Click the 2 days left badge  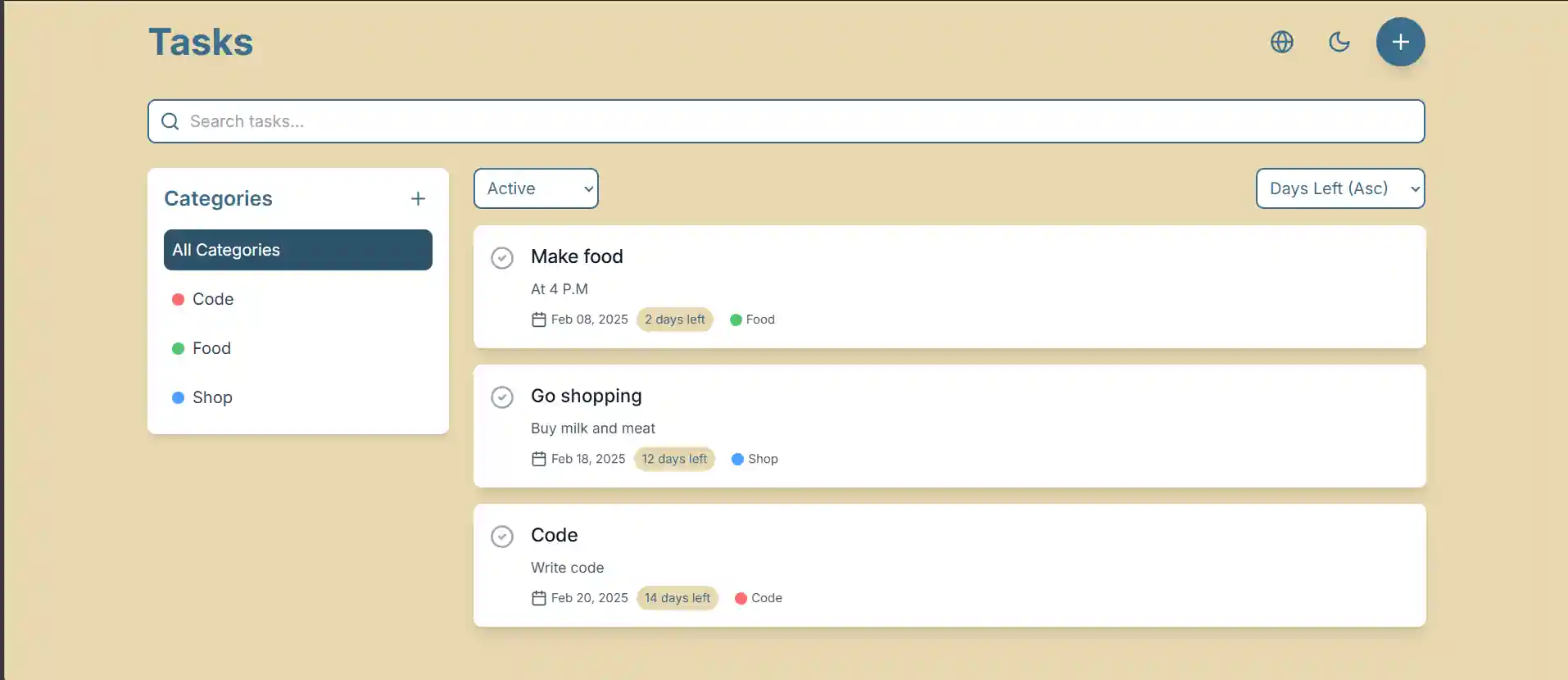click(x=675, y=320)
